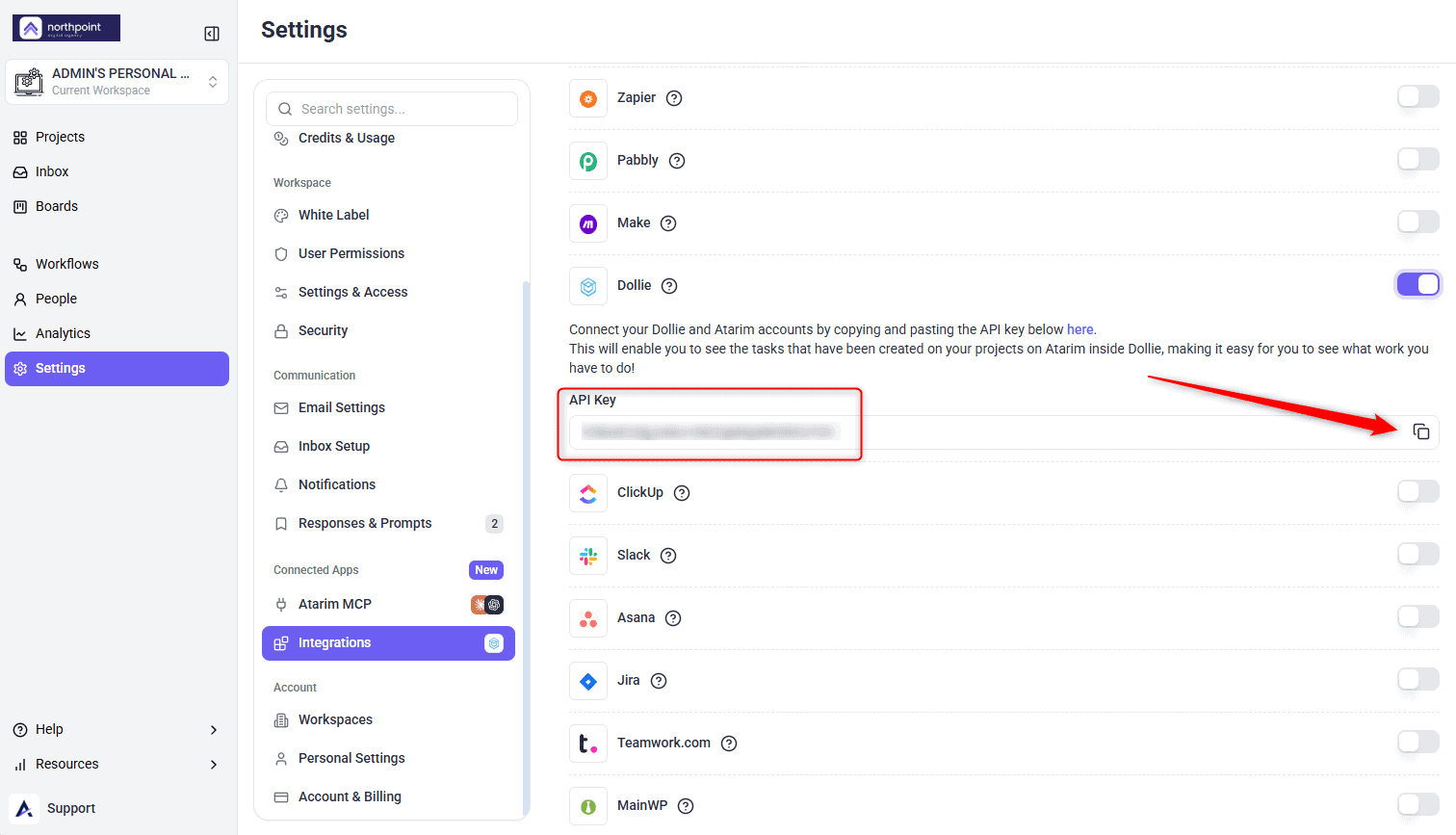The image size is (1456, 835).
Task: Click the Asana integration logo
Action: [588, 618]
